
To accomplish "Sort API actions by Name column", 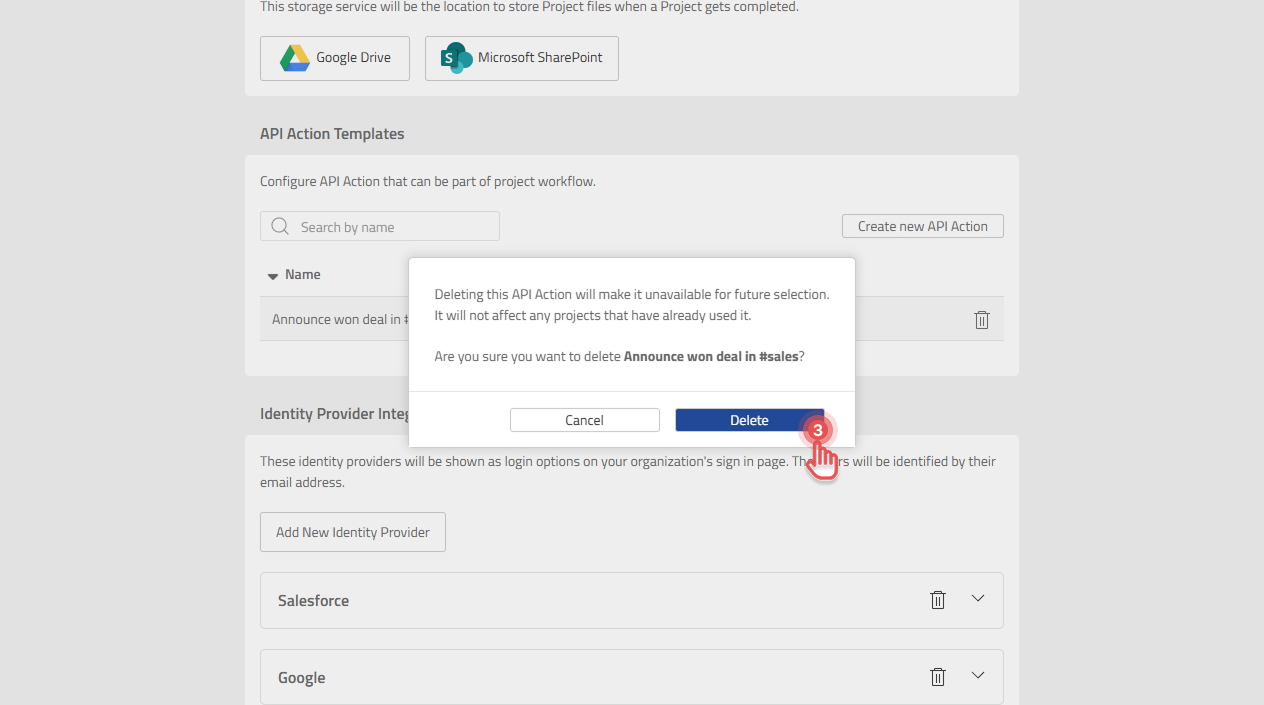I will point(294,274).
